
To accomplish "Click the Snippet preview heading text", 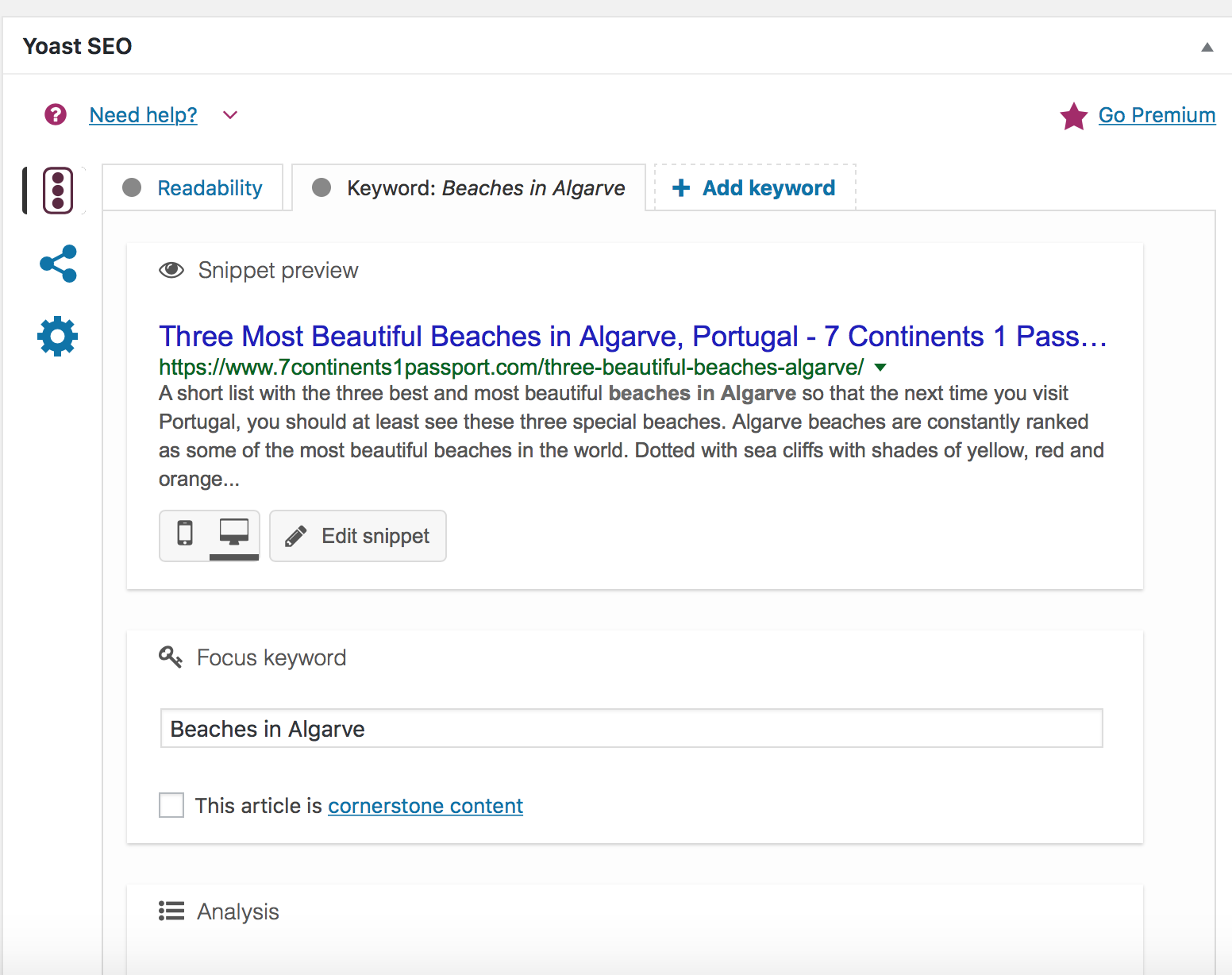I will pyautogui.click(x=279, y=271).
